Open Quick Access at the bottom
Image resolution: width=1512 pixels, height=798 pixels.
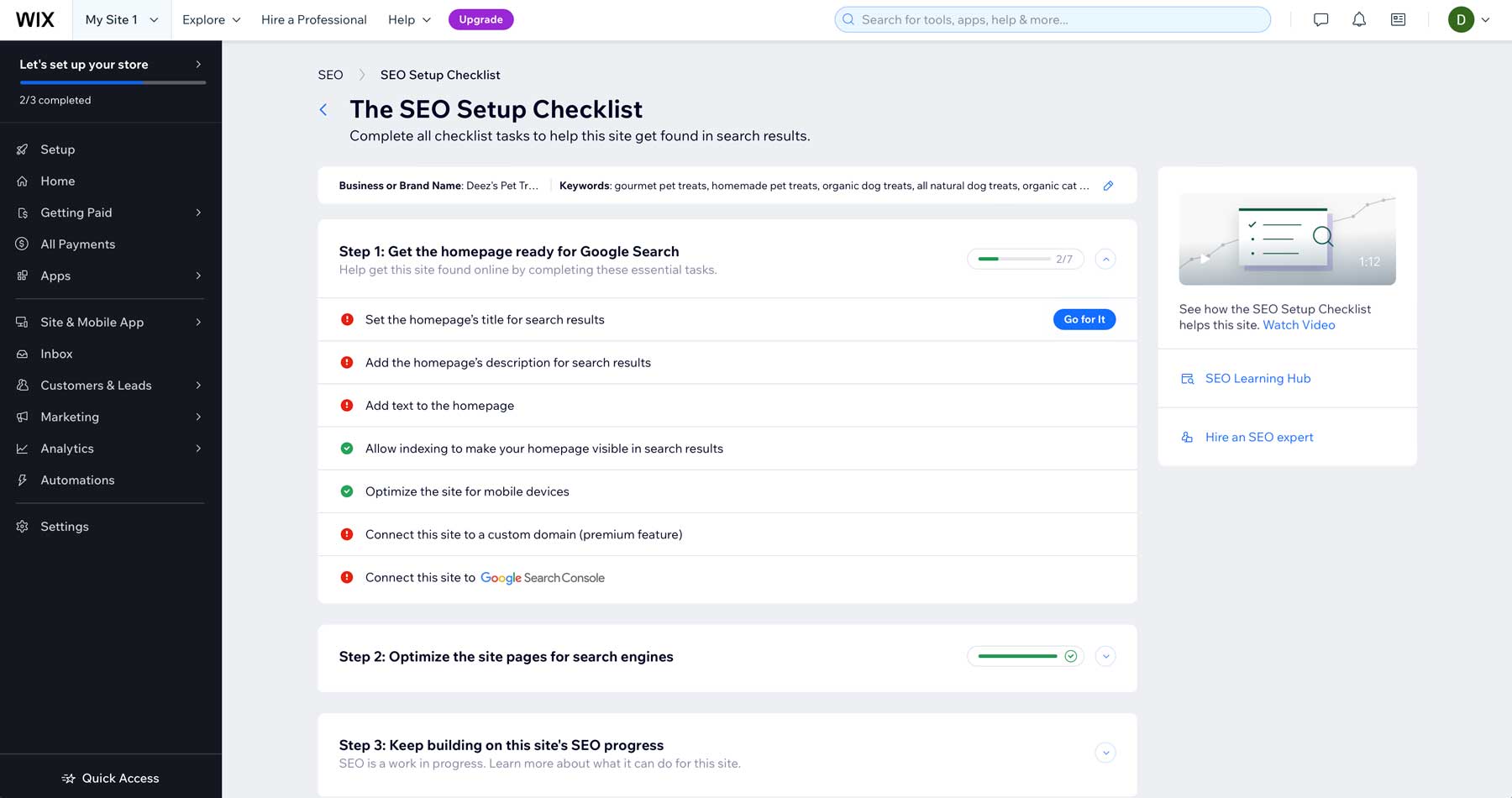[110, 778]
